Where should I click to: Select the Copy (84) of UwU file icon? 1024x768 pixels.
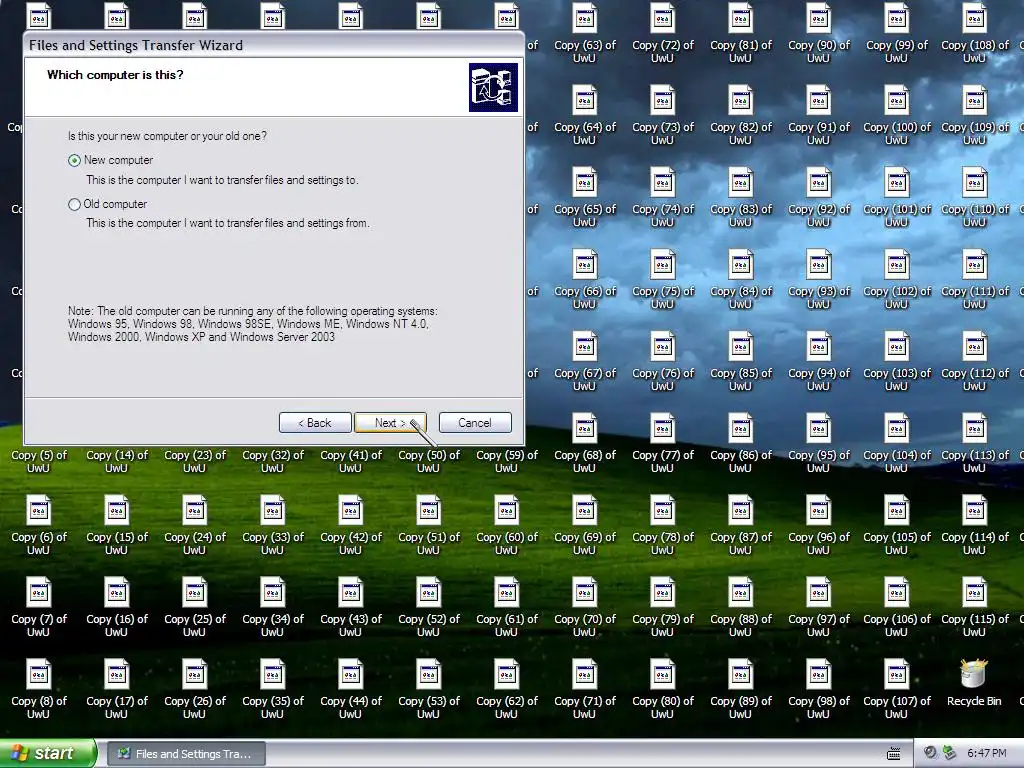pyautogui.click(x=741, y=264)
